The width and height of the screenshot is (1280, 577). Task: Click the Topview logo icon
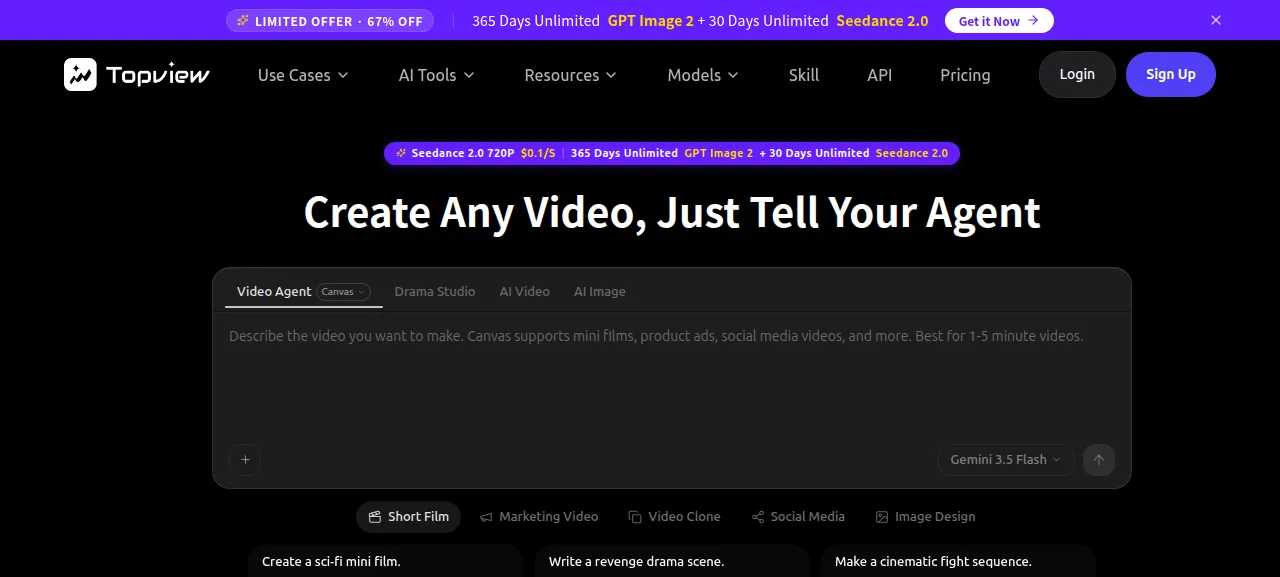(80, 75)
